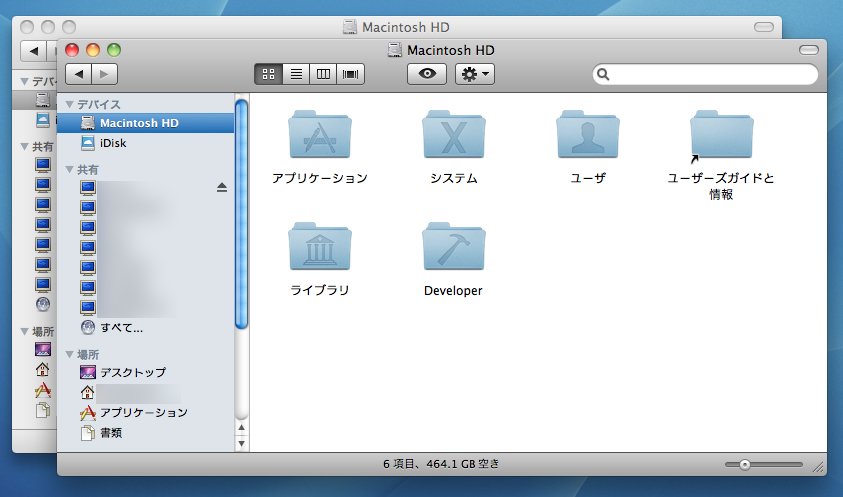This screenshot has width=843, height=497.
Task: Select 書類 in the sidebar
Action: pos(146,432)
